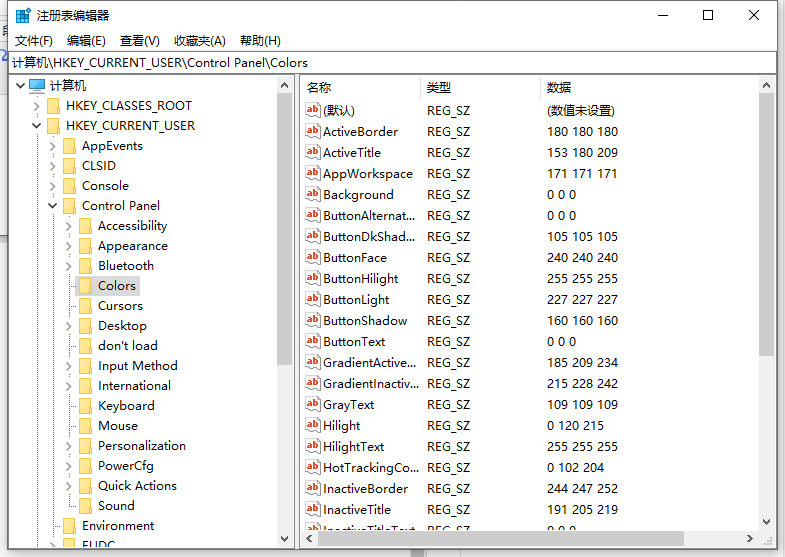Expand the HKEY_CLASSES_ROOT key

tap(37, 106)
